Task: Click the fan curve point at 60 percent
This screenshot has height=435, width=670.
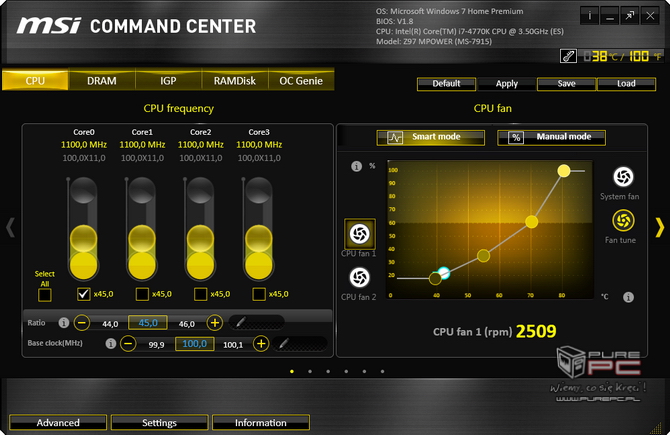Action: pyautogui.click(x=532, y=222)
